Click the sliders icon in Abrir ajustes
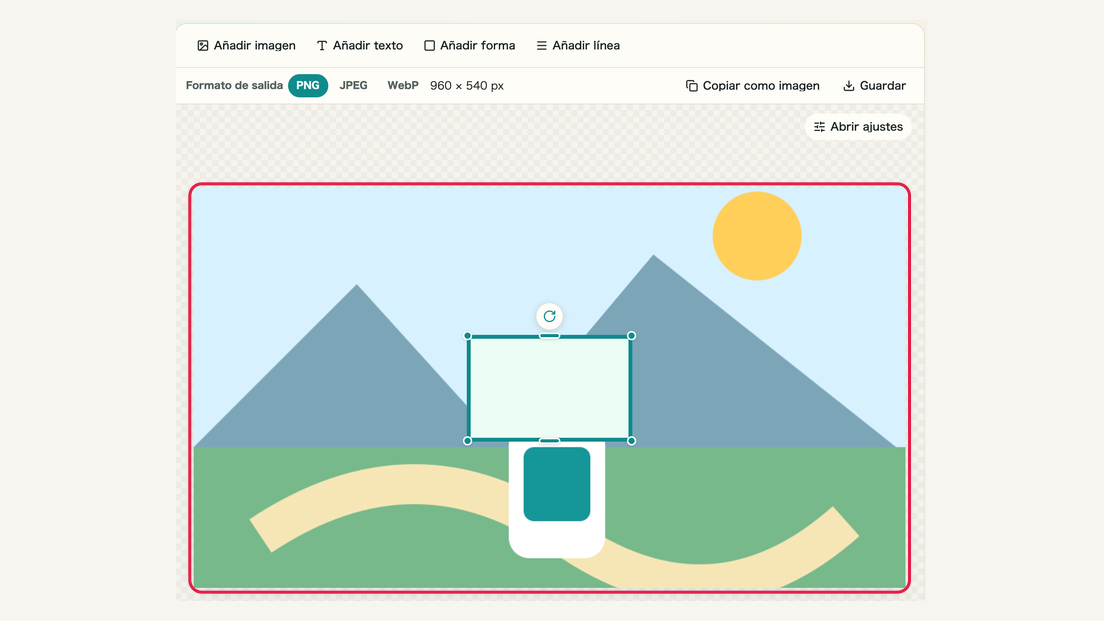 pyautogui.click(x=820, y=127)
